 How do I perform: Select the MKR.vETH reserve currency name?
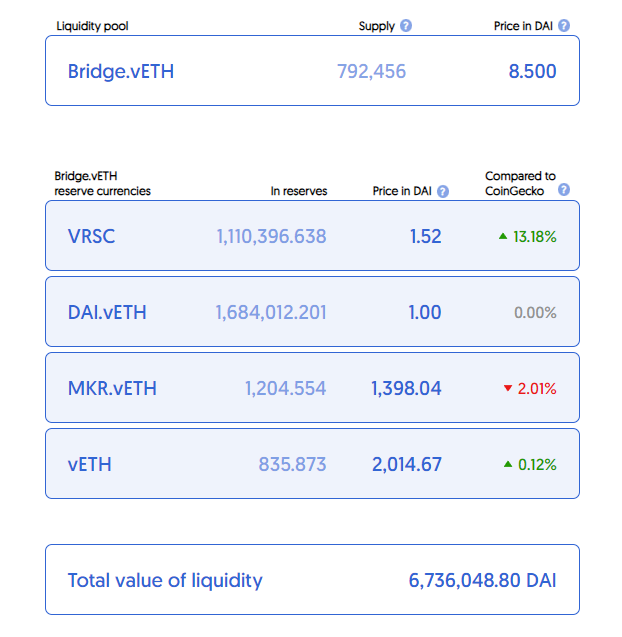click(x=112, y=388)
